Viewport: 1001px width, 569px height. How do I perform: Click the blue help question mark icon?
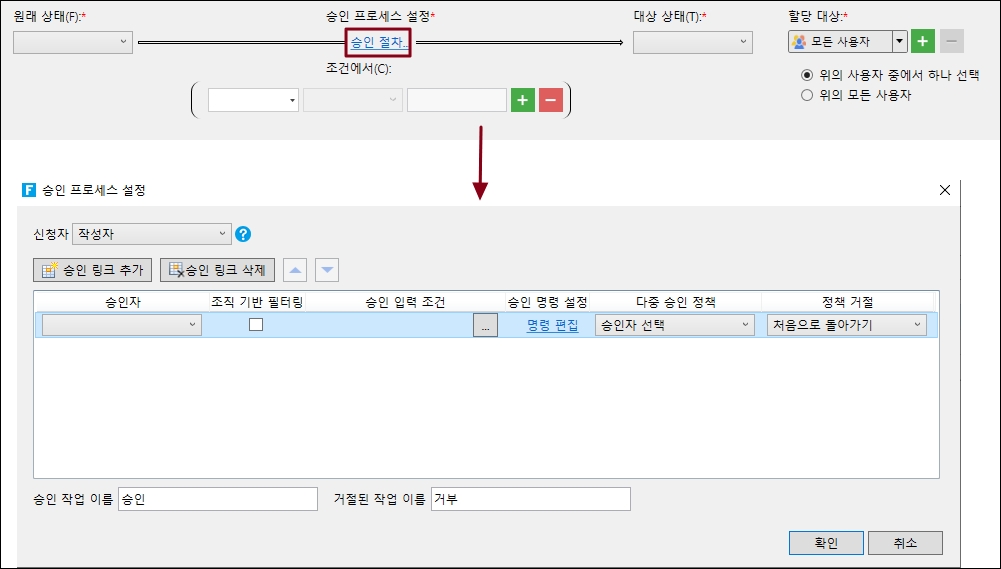point(242,234)
